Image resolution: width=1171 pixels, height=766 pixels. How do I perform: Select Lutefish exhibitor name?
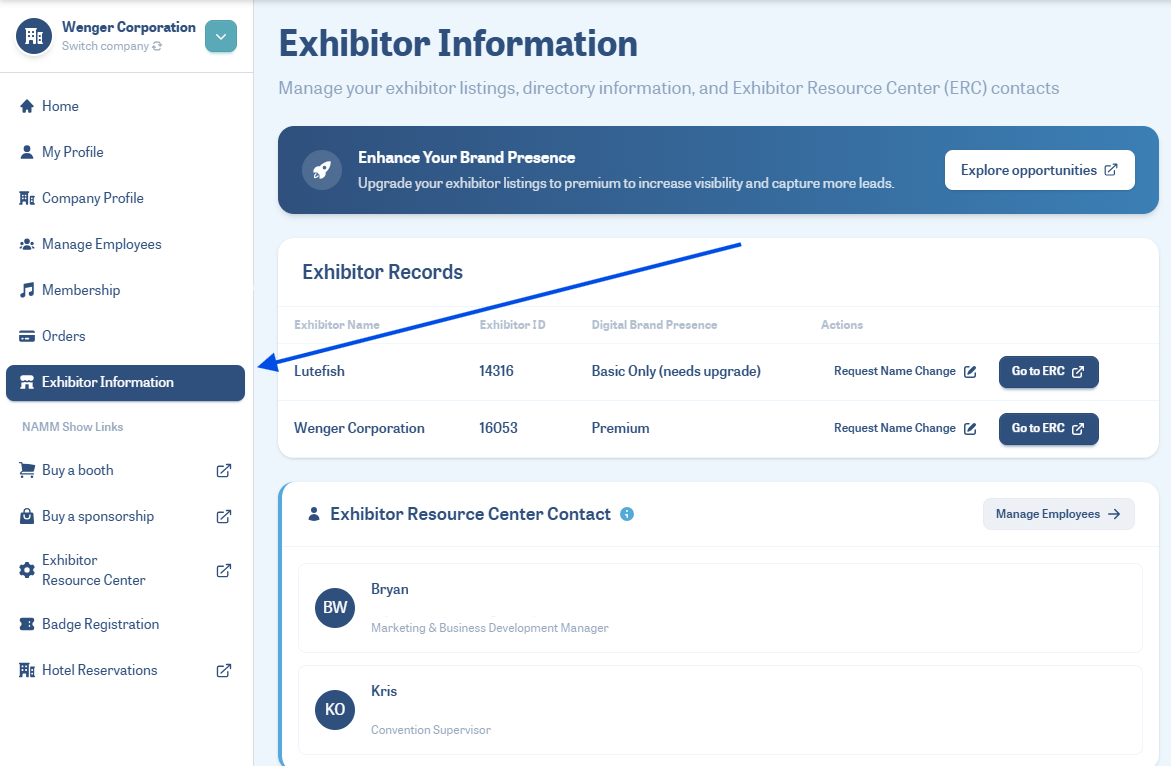pos(319,371)
